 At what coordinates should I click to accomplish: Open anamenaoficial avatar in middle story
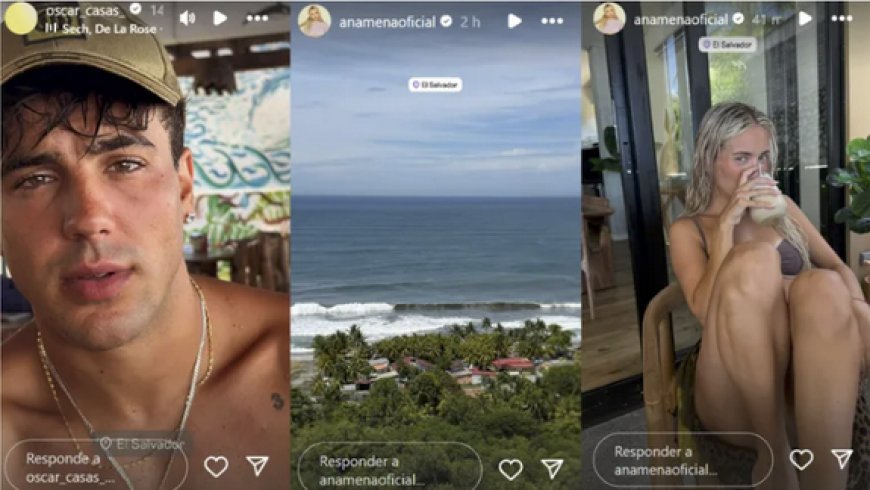click(x=315, y=21)
